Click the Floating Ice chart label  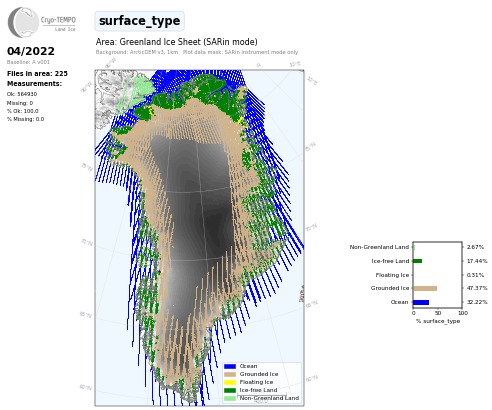pyautogui.click(x=392, y=275)
